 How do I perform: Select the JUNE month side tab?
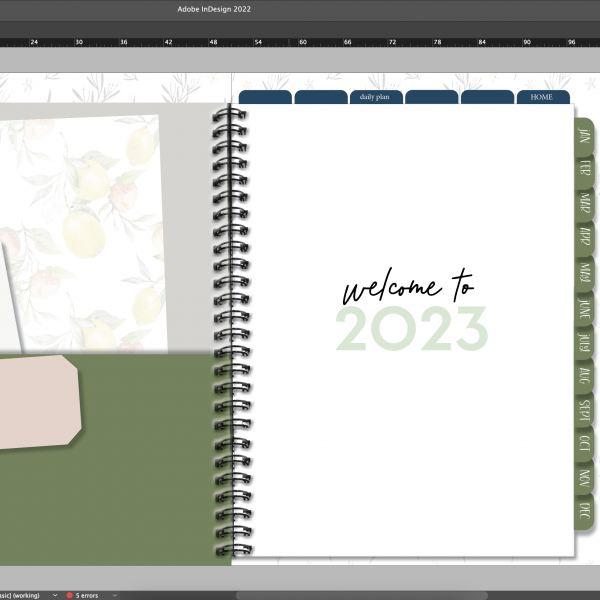[584, 307]
